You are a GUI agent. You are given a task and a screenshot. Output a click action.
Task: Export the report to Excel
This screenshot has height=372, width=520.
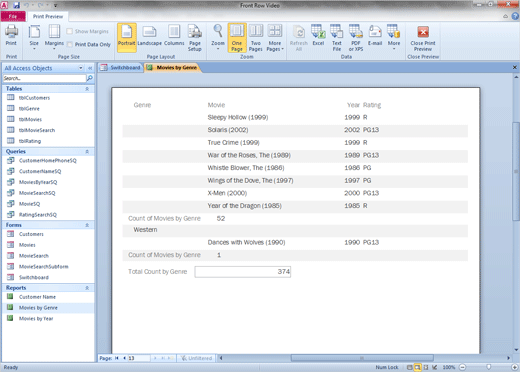click(318, 35)
